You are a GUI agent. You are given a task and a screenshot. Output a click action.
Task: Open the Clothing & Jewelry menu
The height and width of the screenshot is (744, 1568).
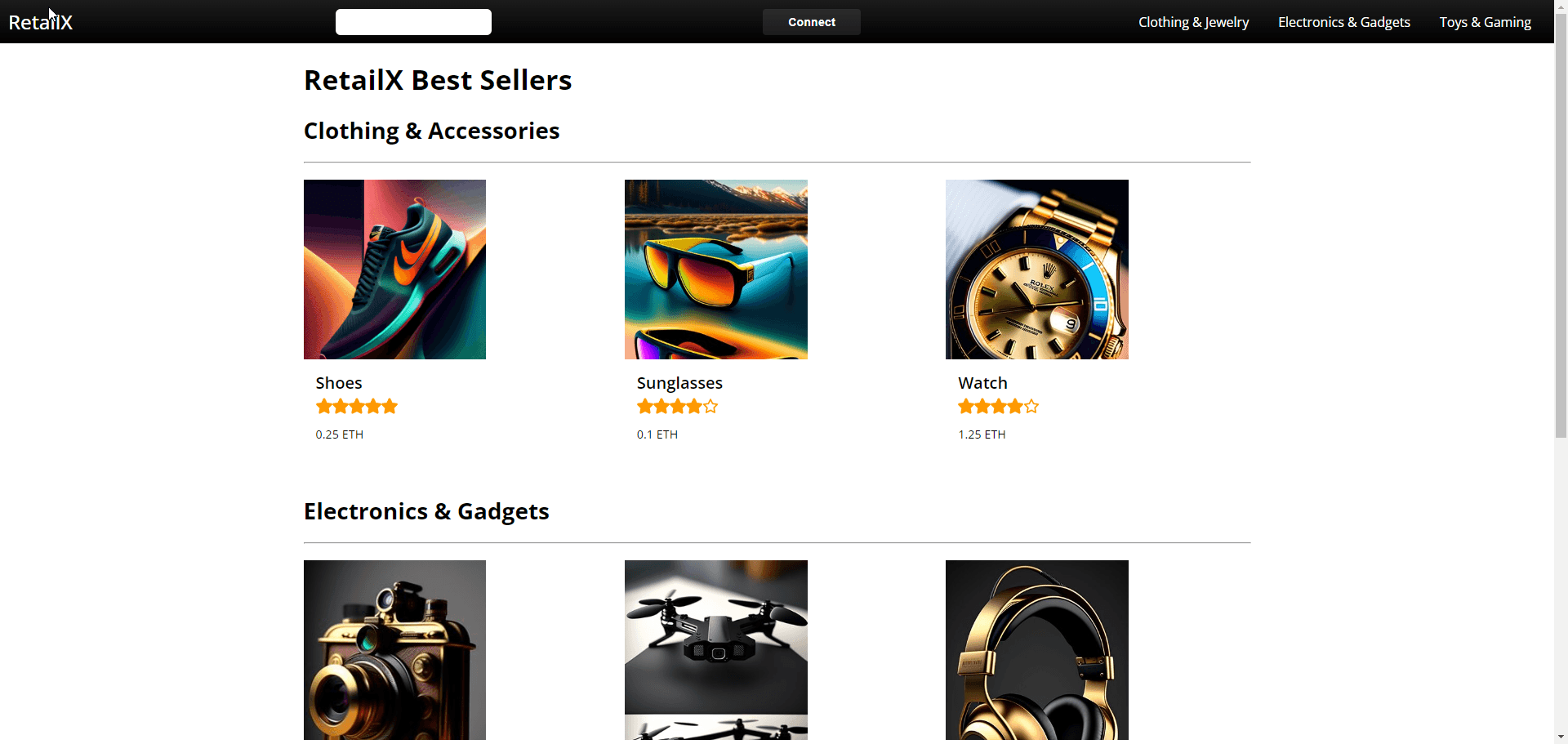[x=1194, y=22]
